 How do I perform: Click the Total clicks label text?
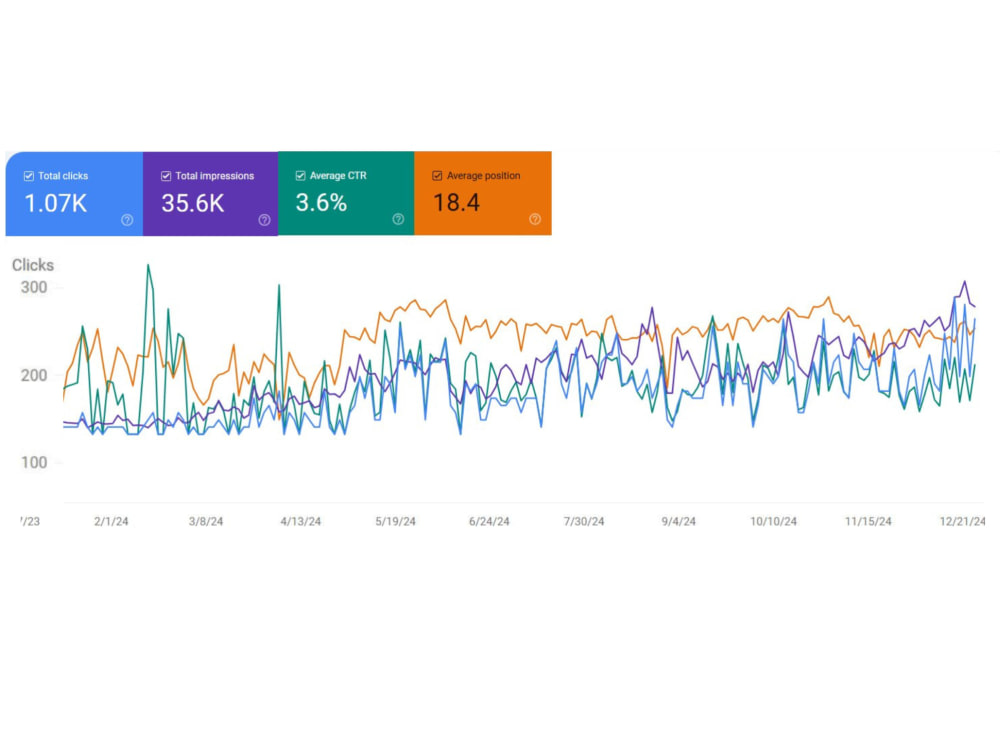coord(63,176)
